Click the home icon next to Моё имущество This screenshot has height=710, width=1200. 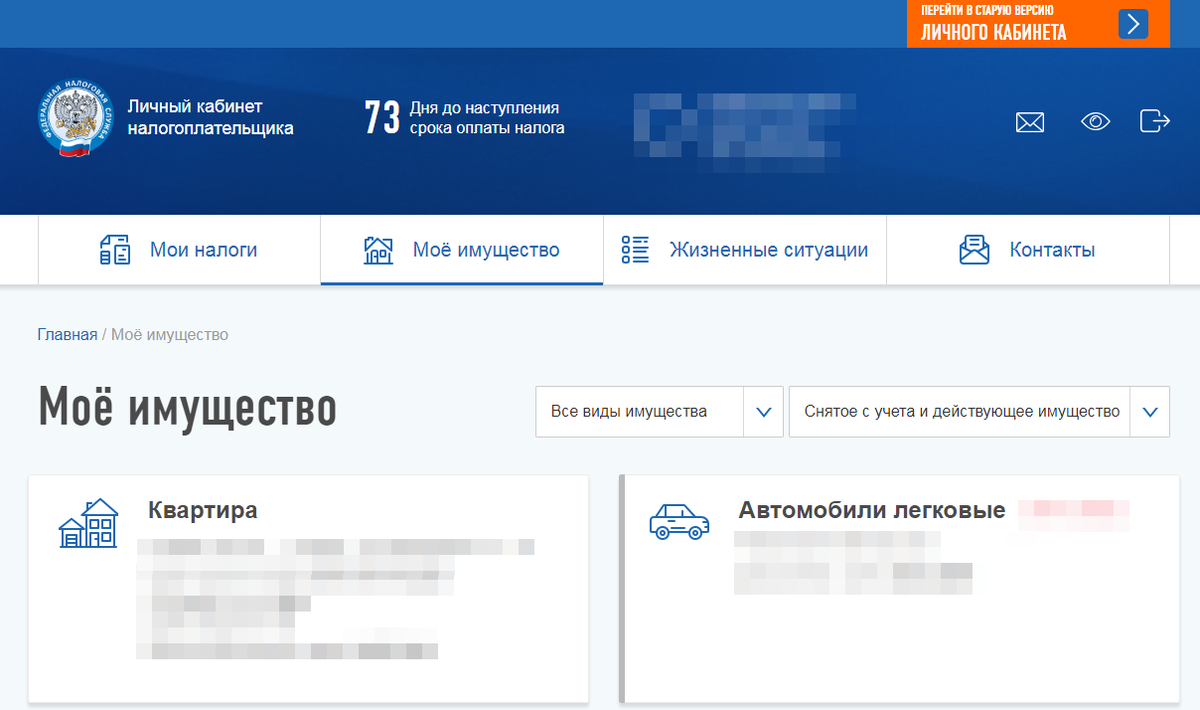(x=379, y=249)
